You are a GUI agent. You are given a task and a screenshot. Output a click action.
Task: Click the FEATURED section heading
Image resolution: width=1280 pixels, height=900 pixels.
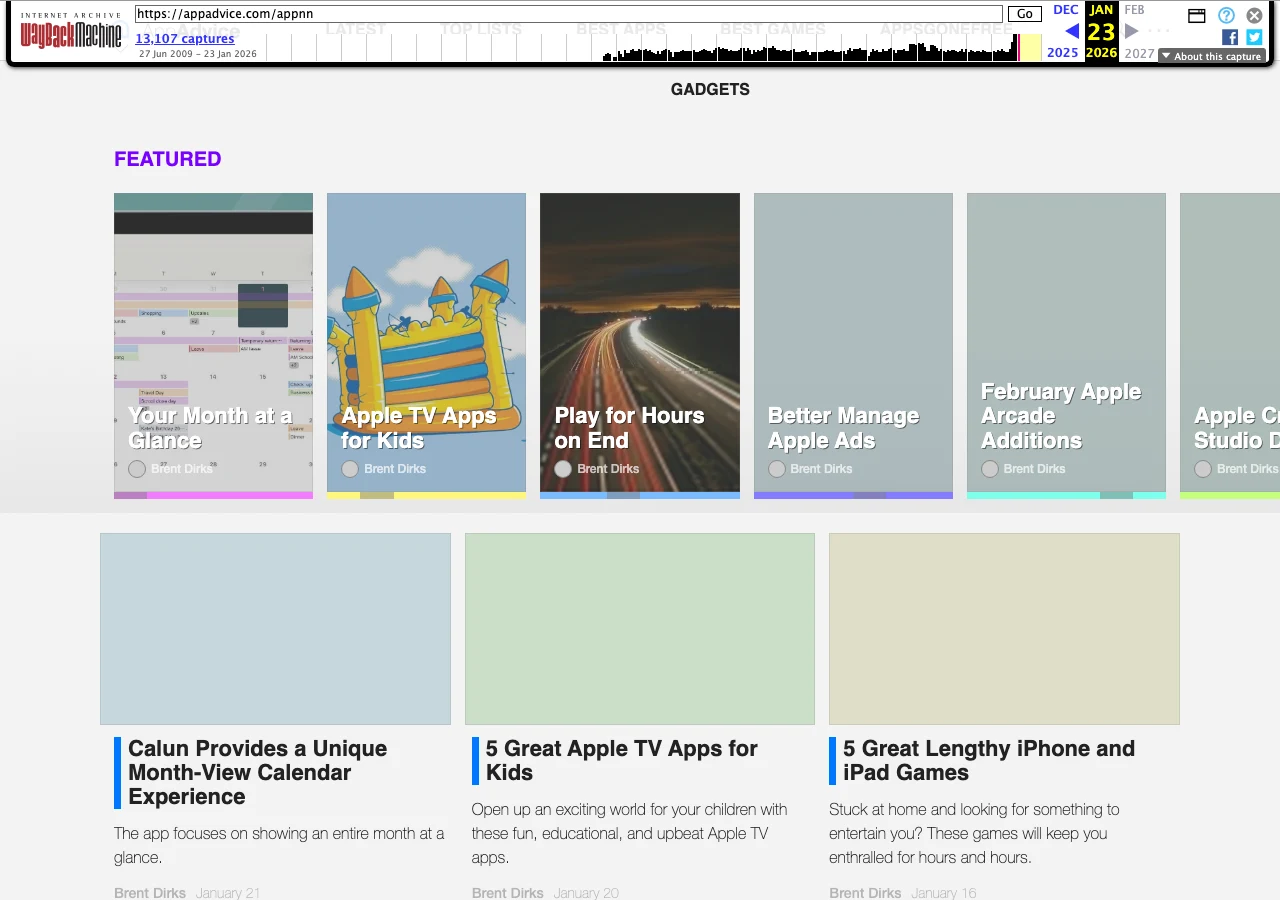168,159
